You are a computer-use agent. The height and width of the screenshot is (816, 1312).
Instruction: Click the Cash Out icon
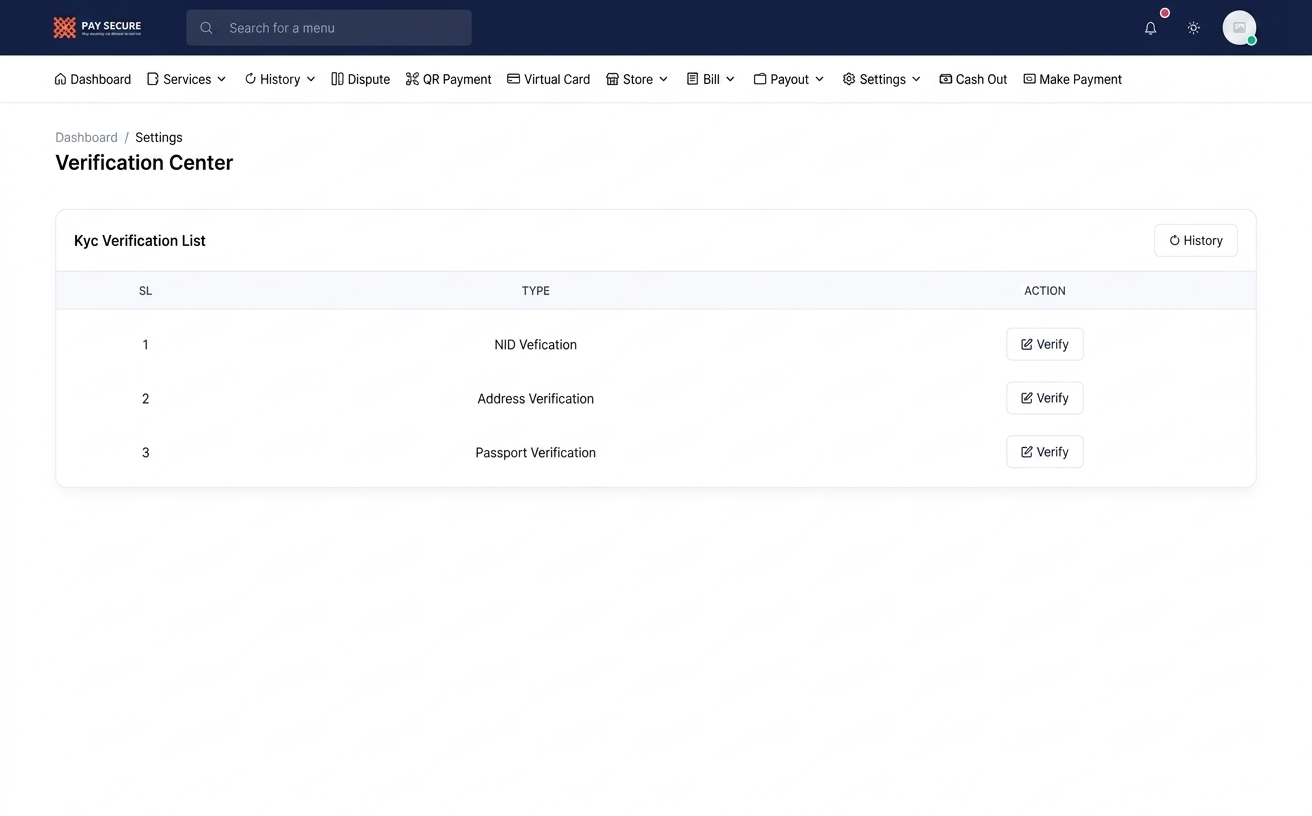click(945, 79)
